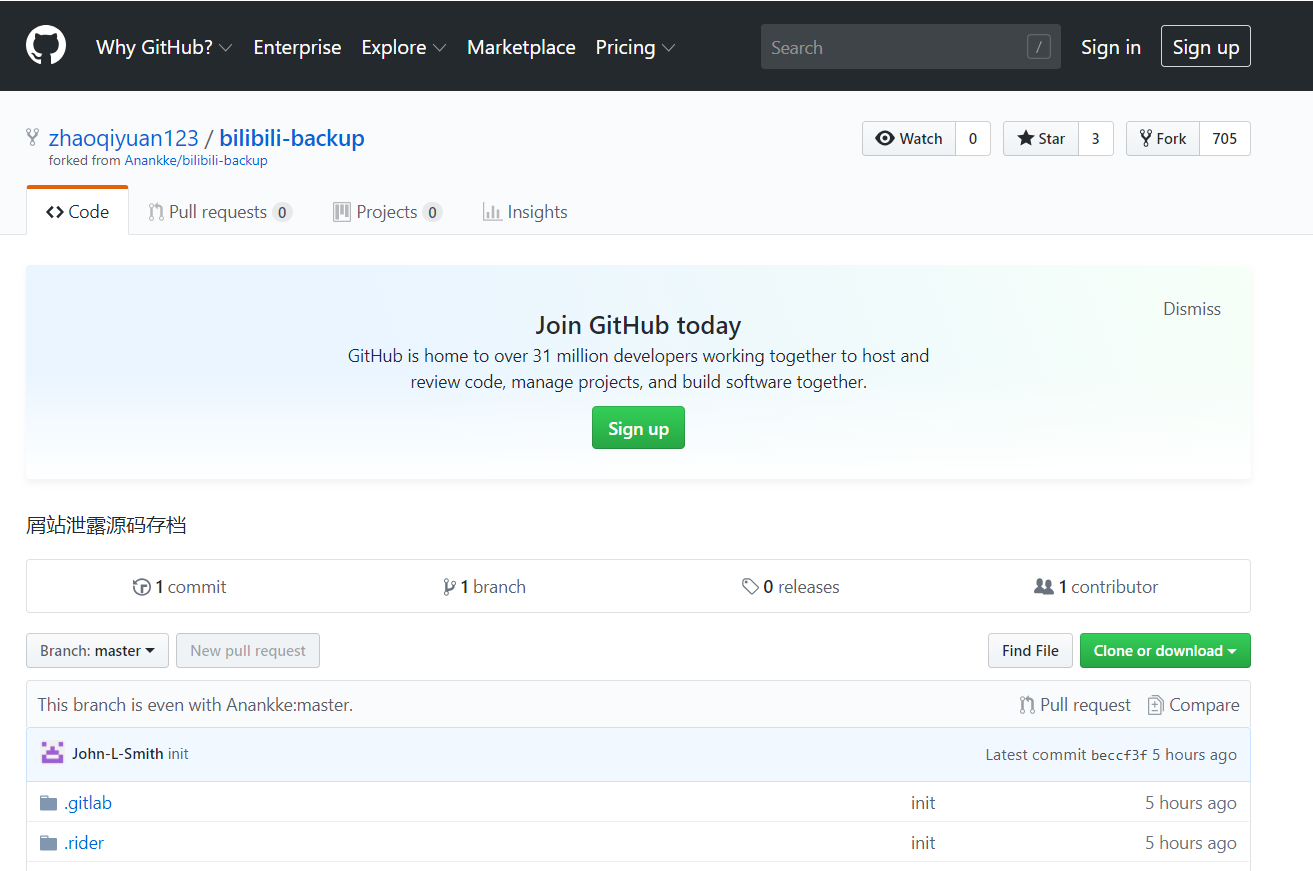Click the Pull request link with its label
The image size is (1313, 871).
click(x=1075, y=705)
